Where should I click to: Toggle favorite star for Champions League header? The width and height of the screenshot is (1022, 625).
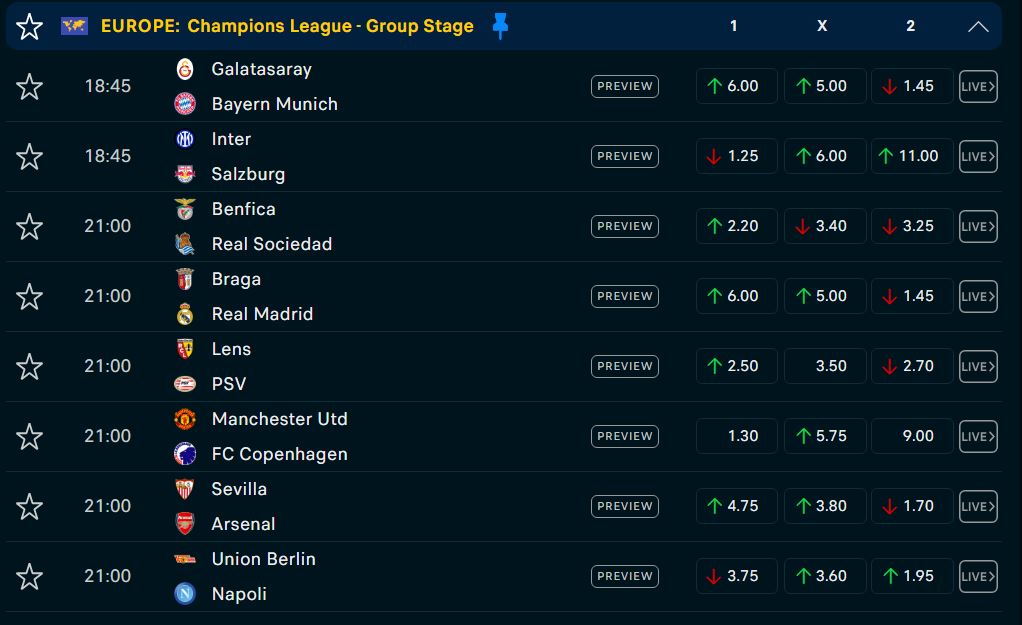(30, 27)
